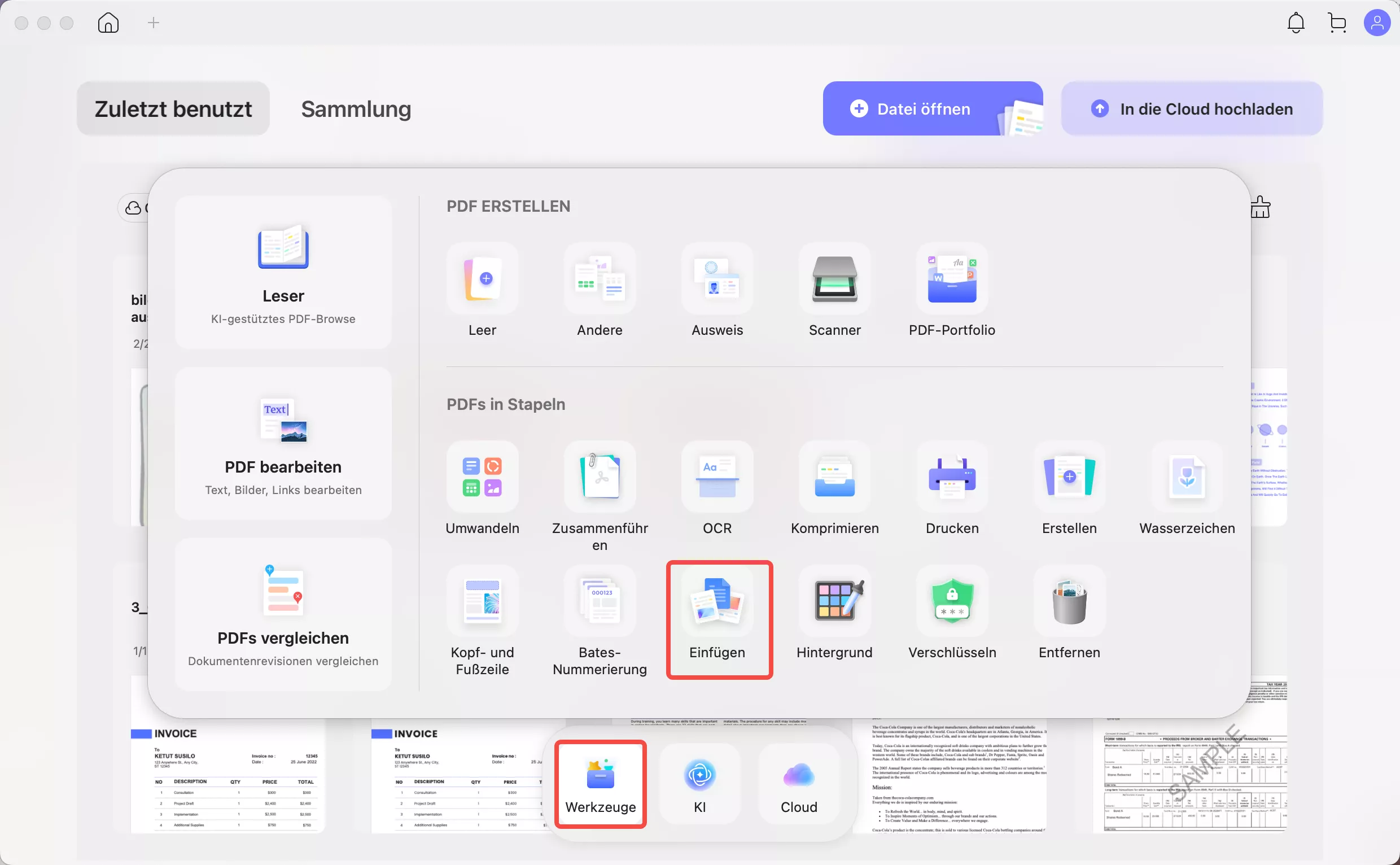Image resolution: width=1400 pixels, height=865 pixels.
Task: Open the shopping cart
Action: [1337, 23]
